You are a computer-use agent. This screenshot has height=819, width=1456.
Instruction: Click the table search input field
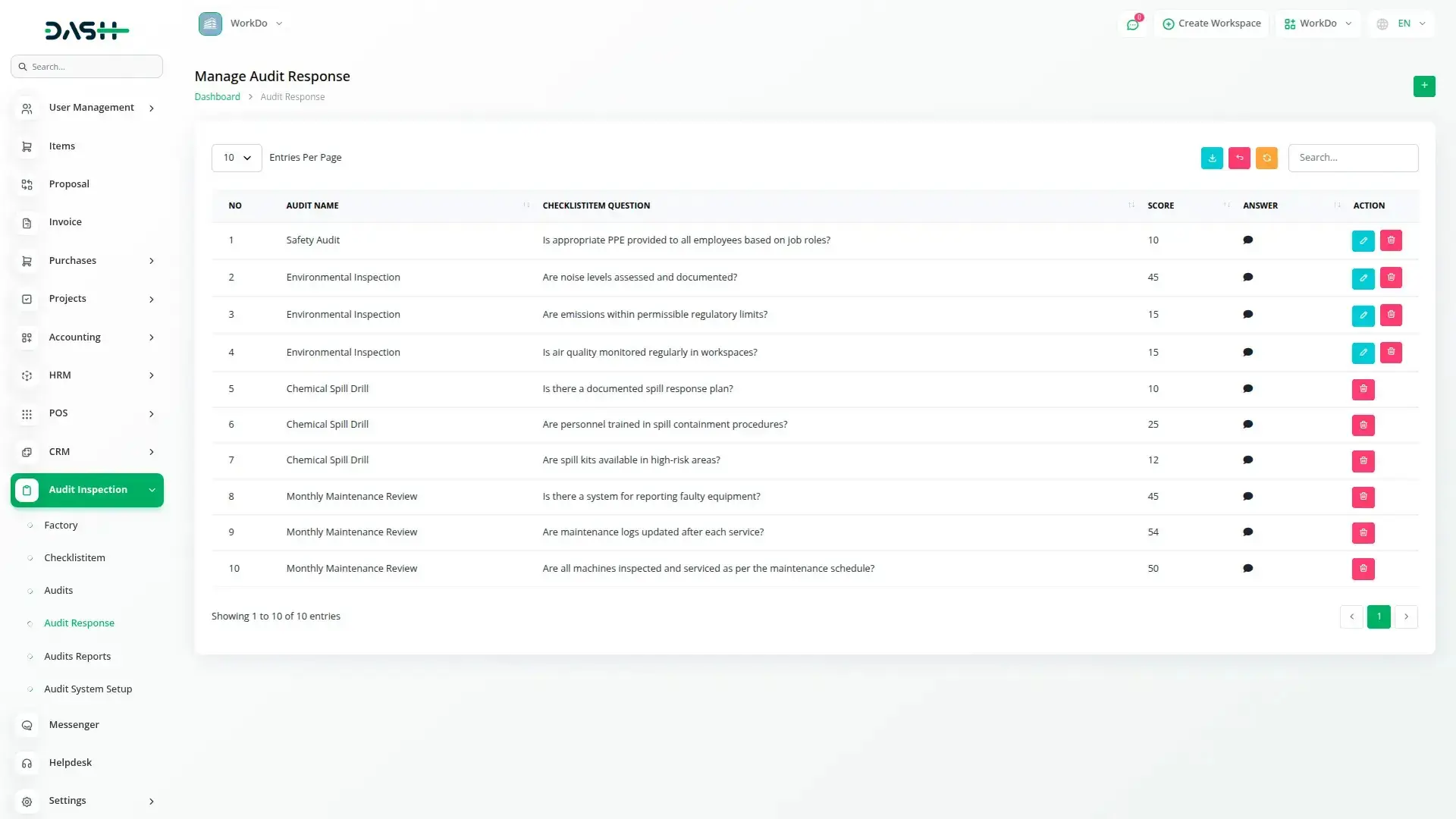tap(1353, 158)
